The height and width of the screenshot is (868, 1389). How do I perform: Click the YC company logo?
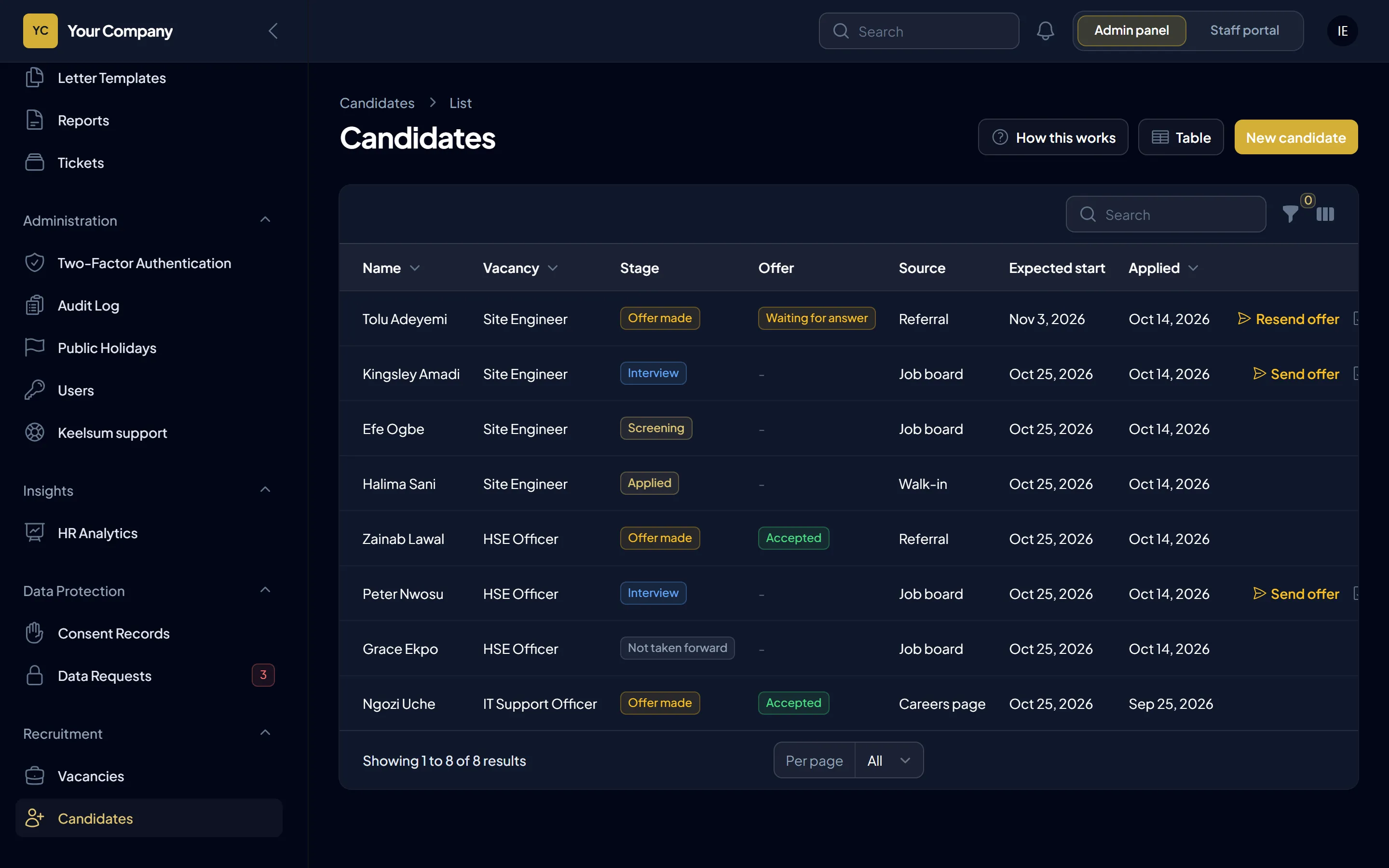tap(40, 31)
